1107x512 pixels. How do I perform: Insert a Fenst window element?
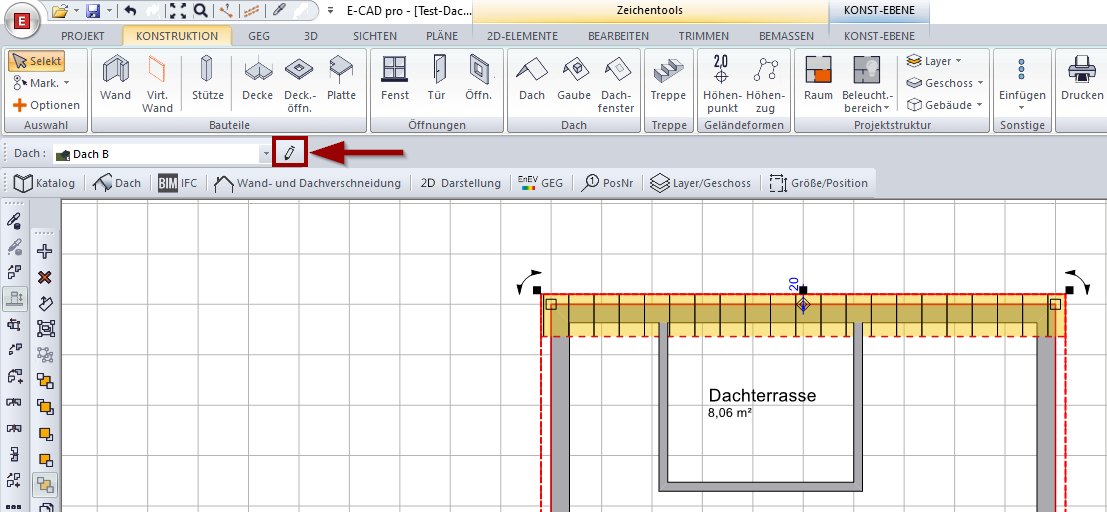click(395, 78)
